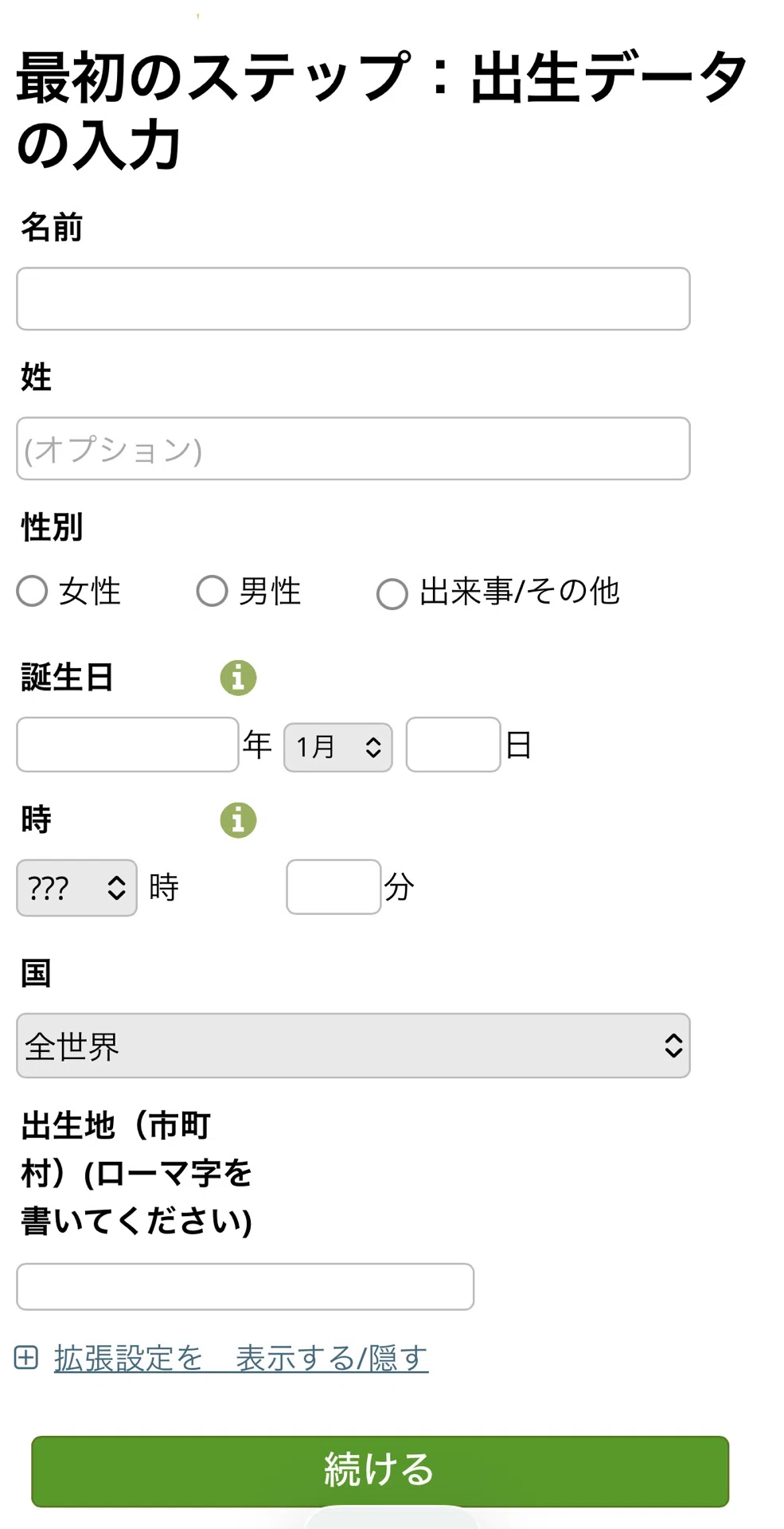Expand the 全世界 country dropdown
The height and width of the screenshot is (1529, 784).
(353, 1046)
